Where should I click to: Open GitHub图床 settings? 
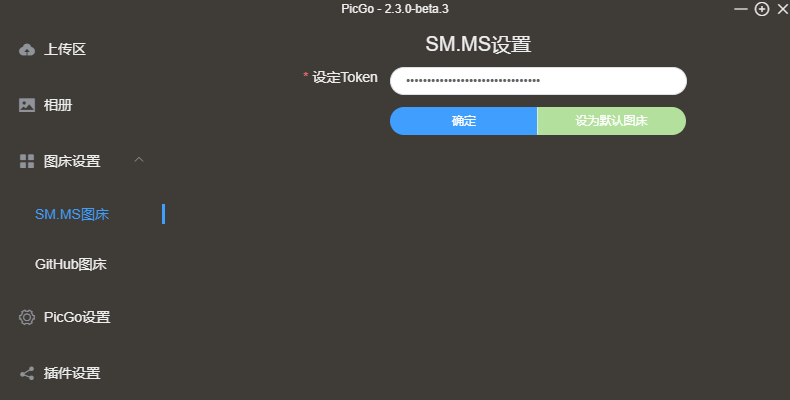click(x=71, y=264)
